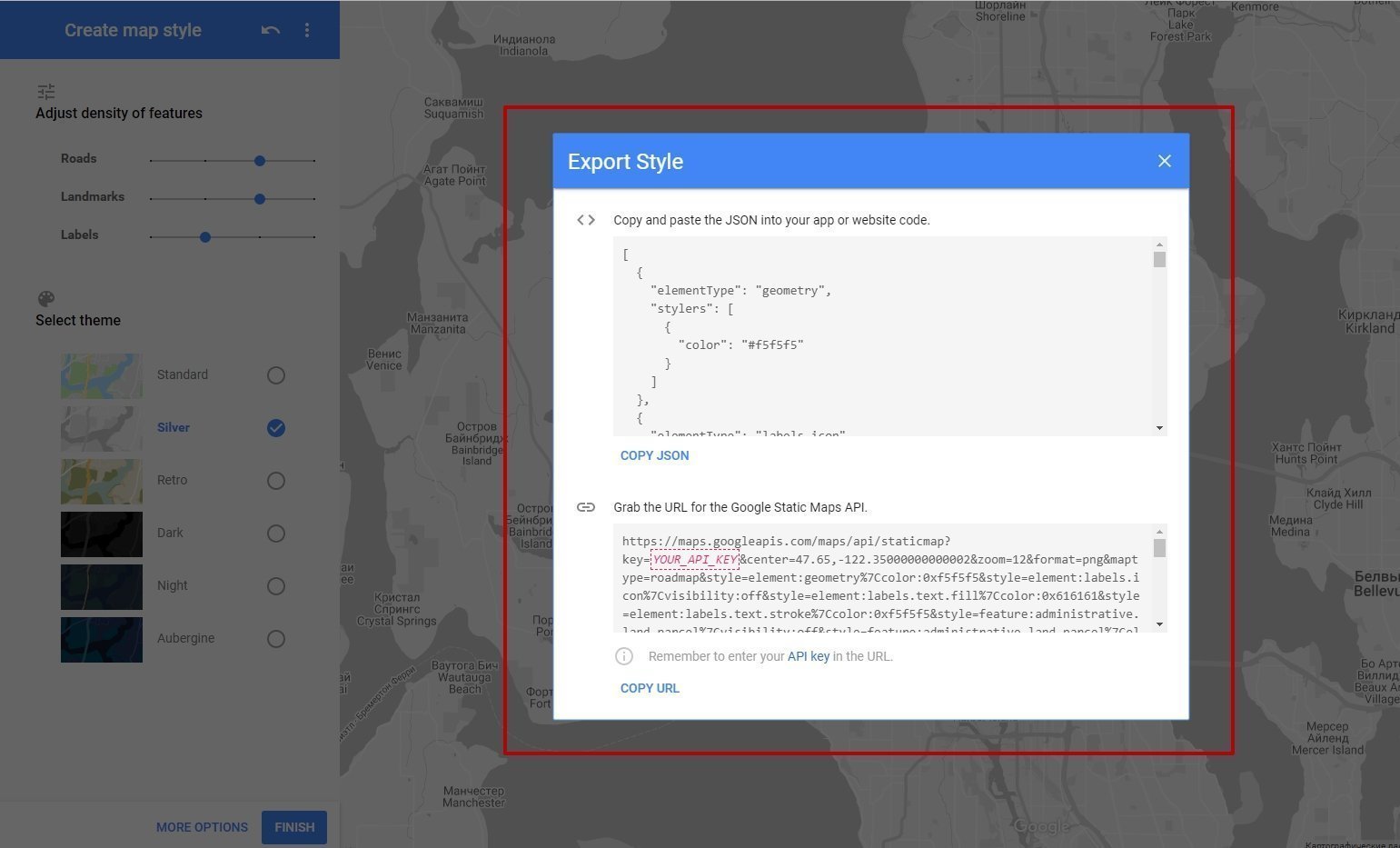1400x848 pixels.
Task: Click the Export Style dialog title
Action: click(x=625, y=161)
